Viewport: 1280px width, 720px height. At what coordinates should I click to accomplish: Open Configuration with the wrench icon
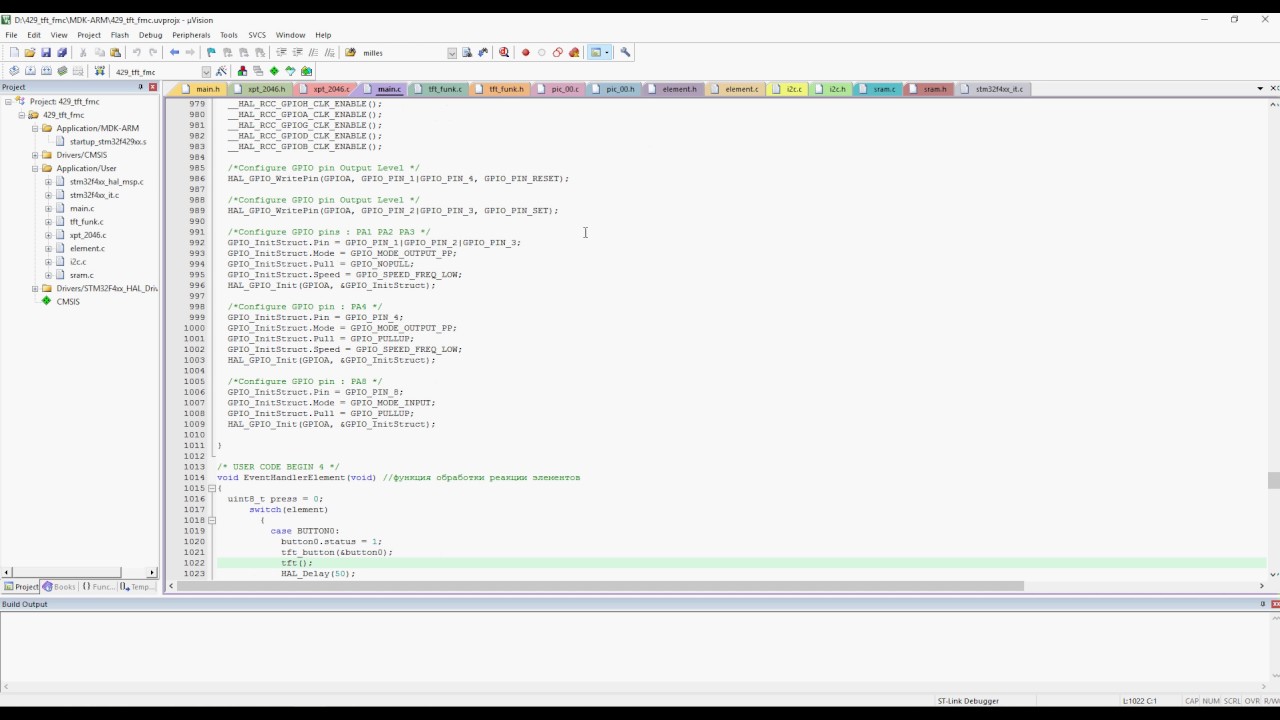click(x=625, y=53)
